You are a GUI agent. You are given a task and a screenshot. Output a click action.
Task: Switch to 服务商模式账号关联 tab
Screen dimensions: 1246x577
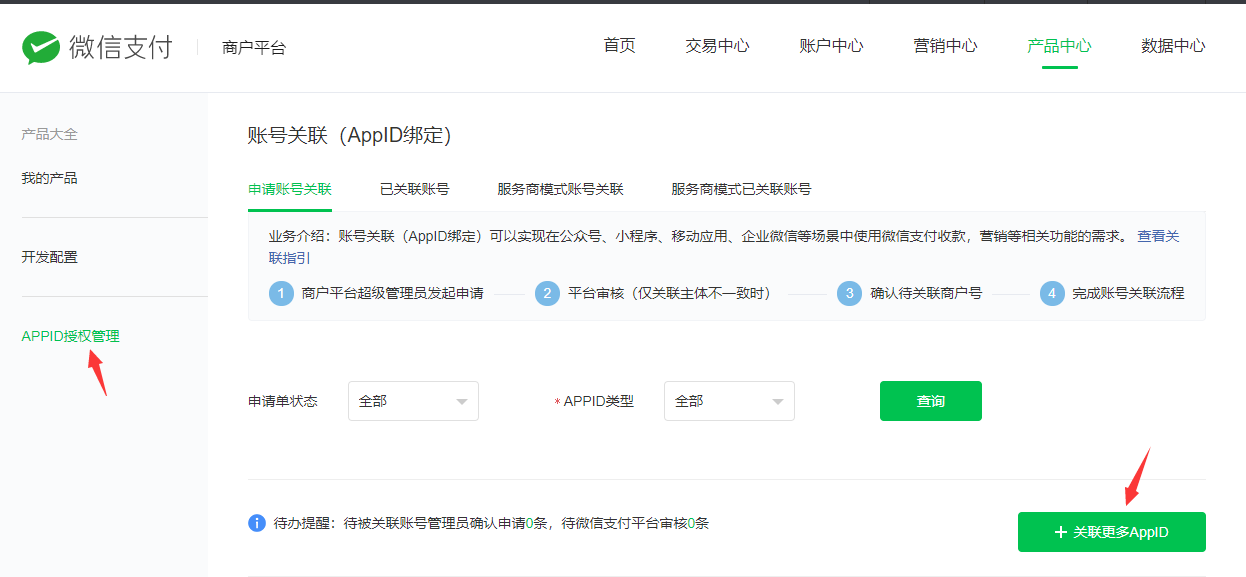click(560, 189)
